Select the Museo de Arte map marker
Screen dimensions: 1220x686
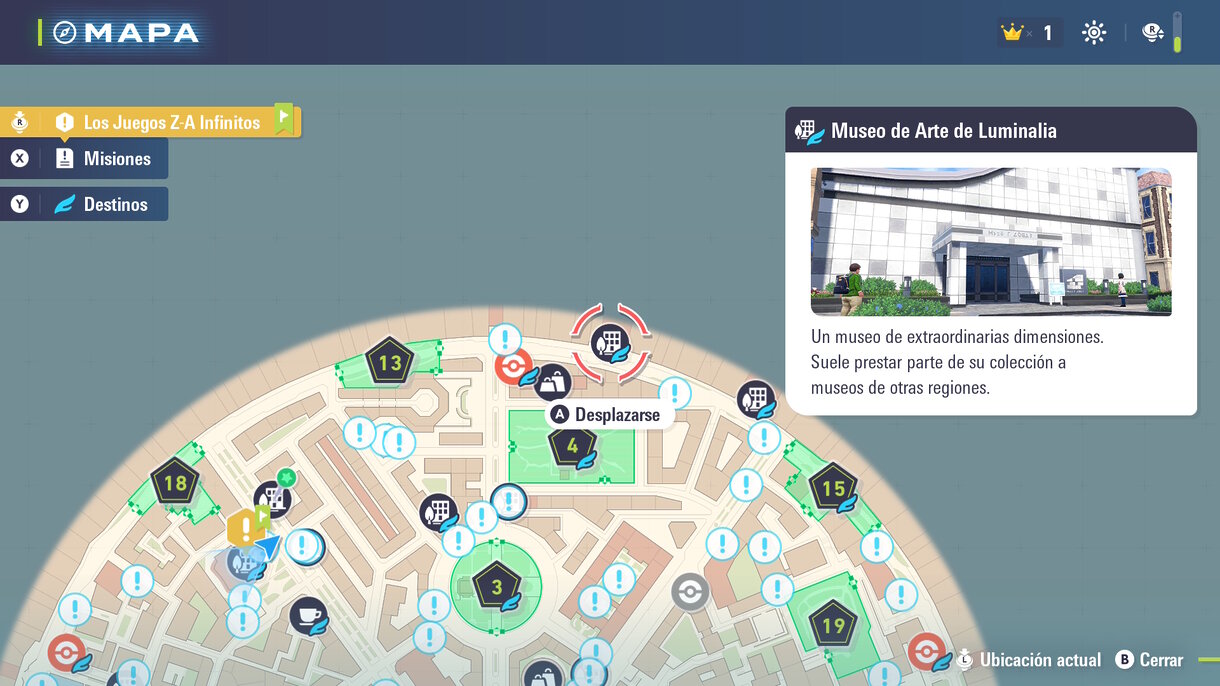tap(609, 344)
